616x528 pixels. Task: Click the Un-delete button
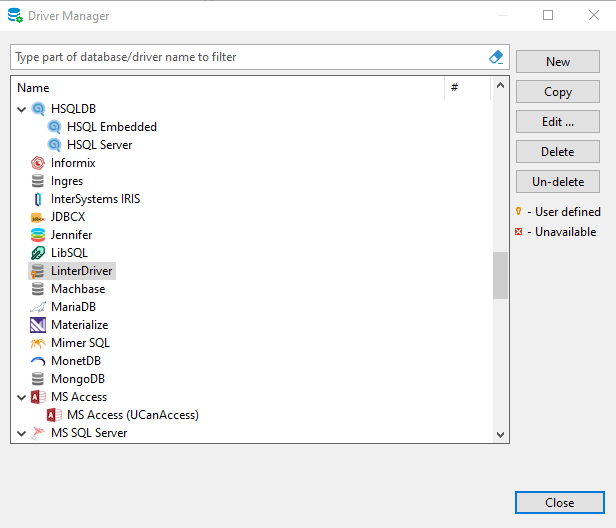(x=557, y=182)
